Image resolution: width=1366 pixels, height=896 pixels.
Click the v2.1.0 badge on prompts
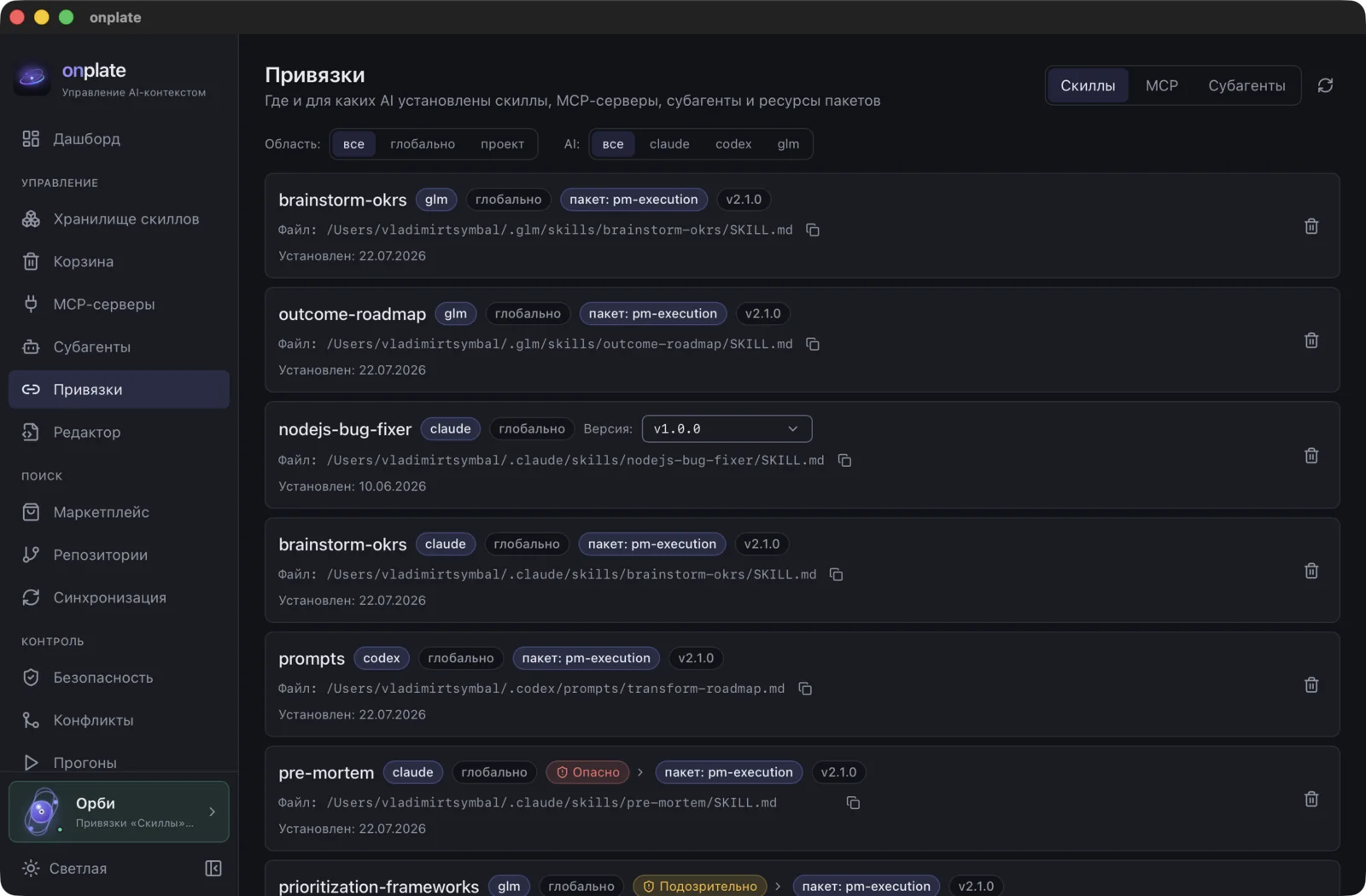[696, 658]
